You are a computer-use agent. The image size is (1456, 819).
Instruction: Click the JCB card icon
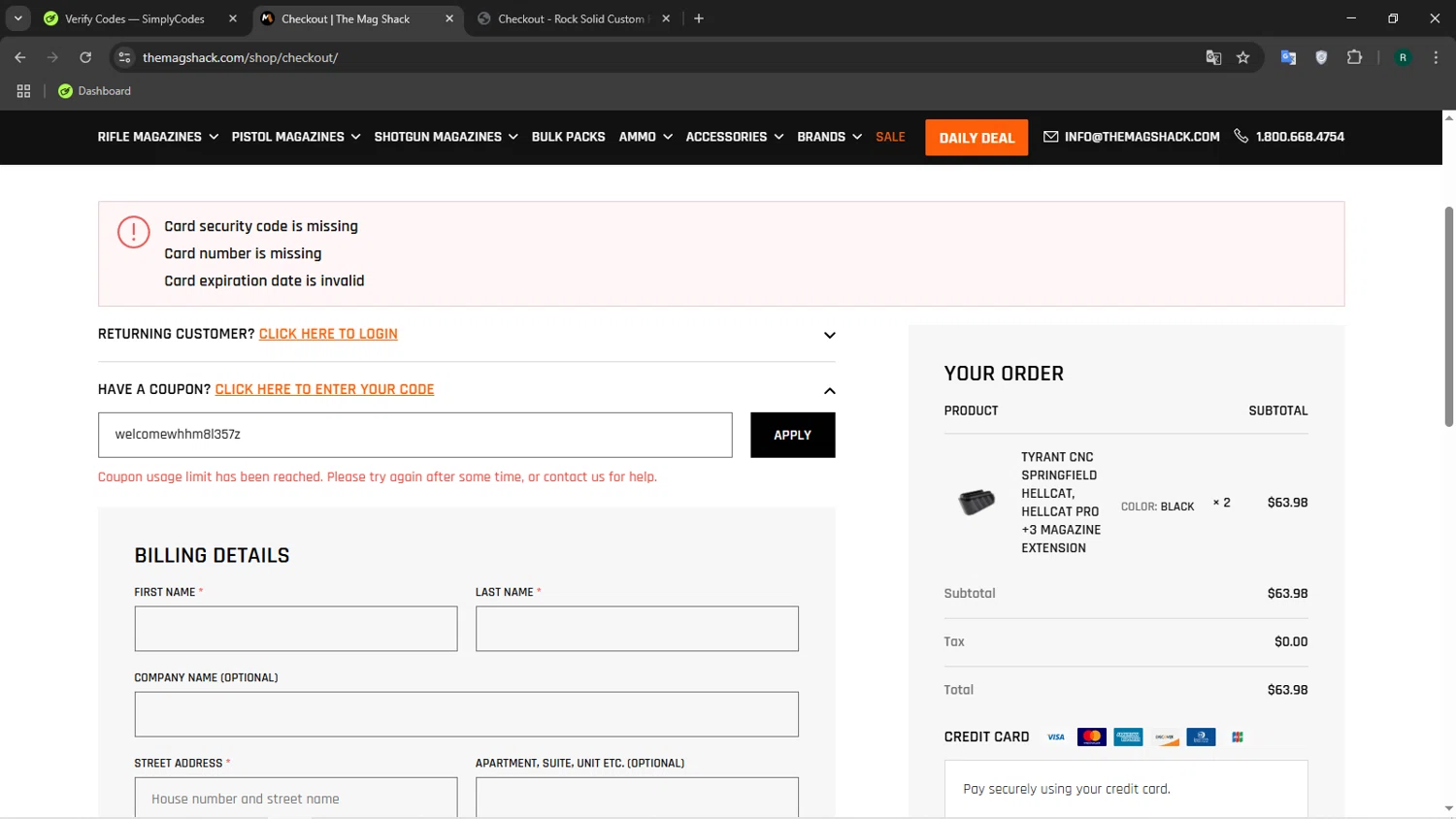(1237, 737)
